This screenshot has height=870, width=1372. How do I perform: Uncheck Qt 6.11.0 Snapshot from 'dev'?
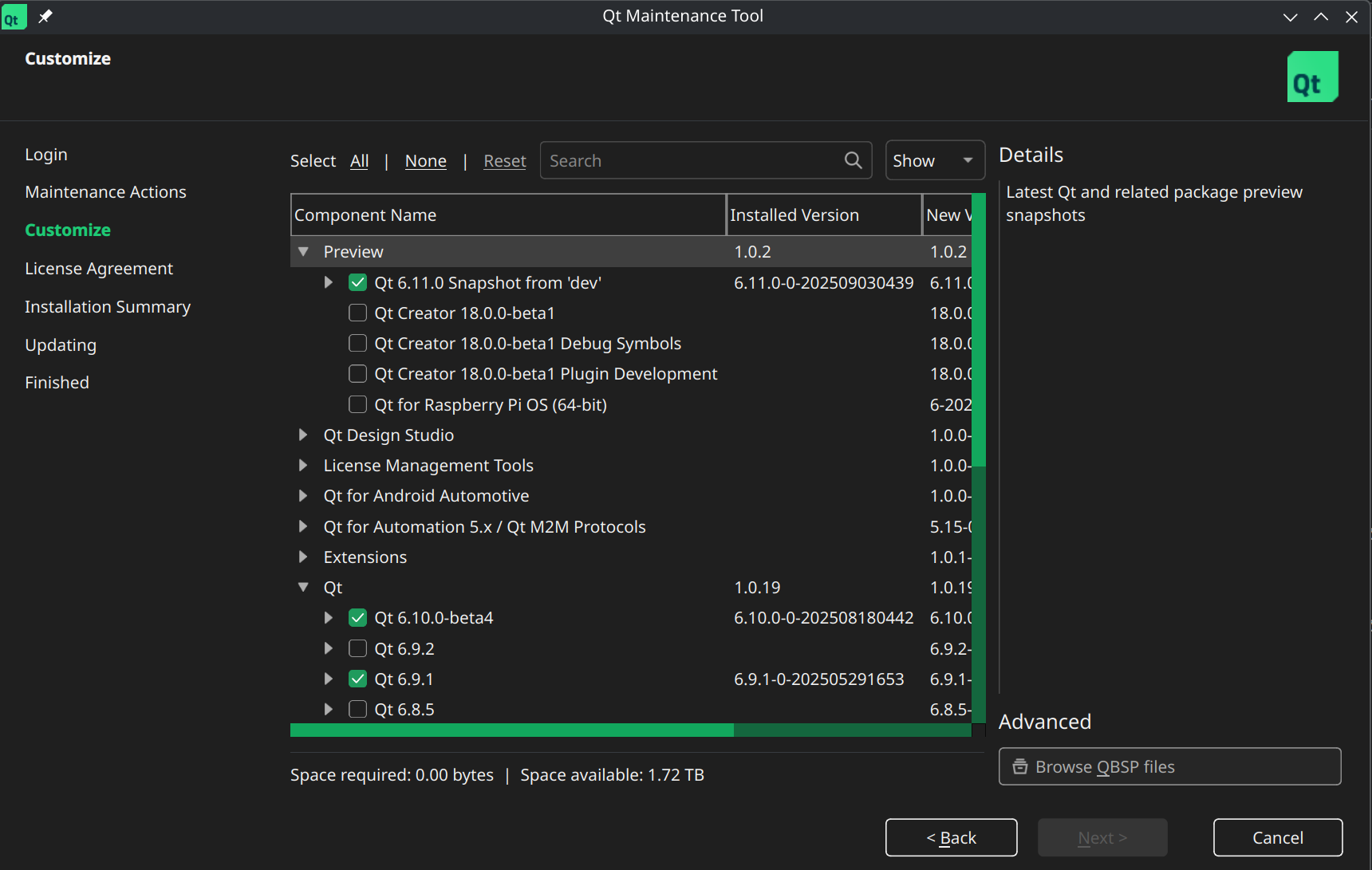click(x=357, y=282)
